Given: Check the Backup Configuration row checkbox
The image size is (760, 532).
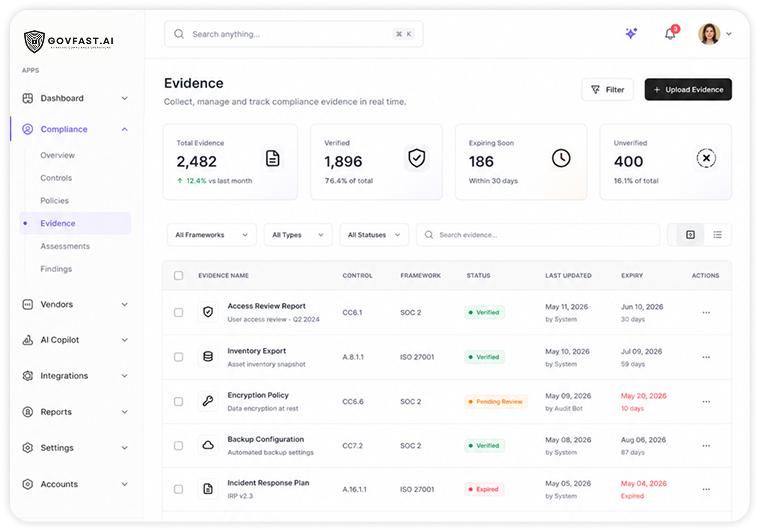Looking at the screenshot, I should [x=178, y=446].
